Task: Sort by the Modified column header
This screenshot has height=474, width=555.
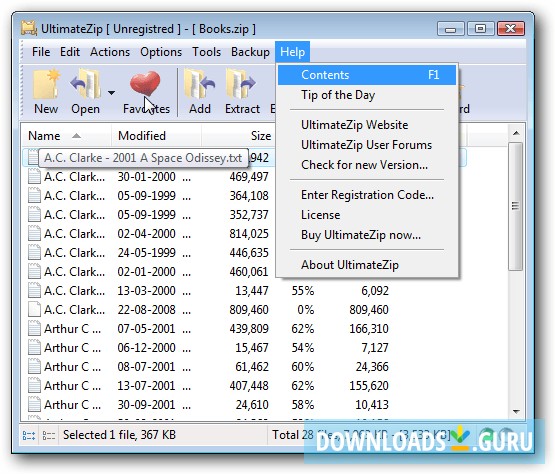Action: pyautogui.click(x=156, y=136)
